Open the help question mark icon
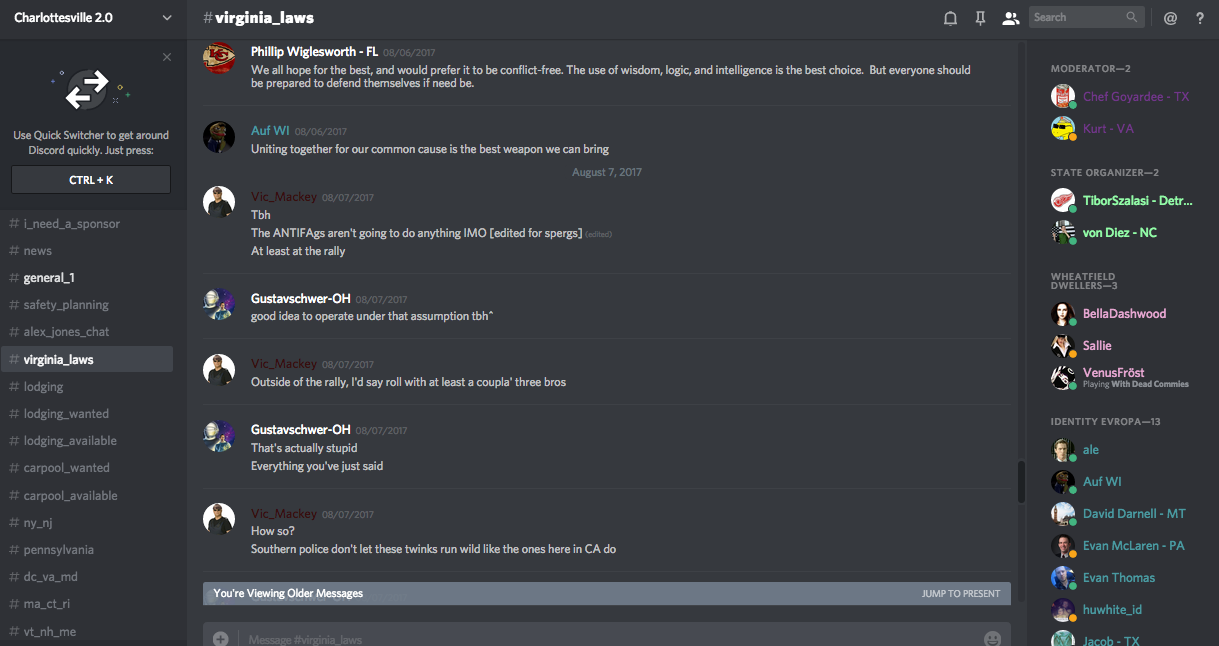 (1200, 18)
